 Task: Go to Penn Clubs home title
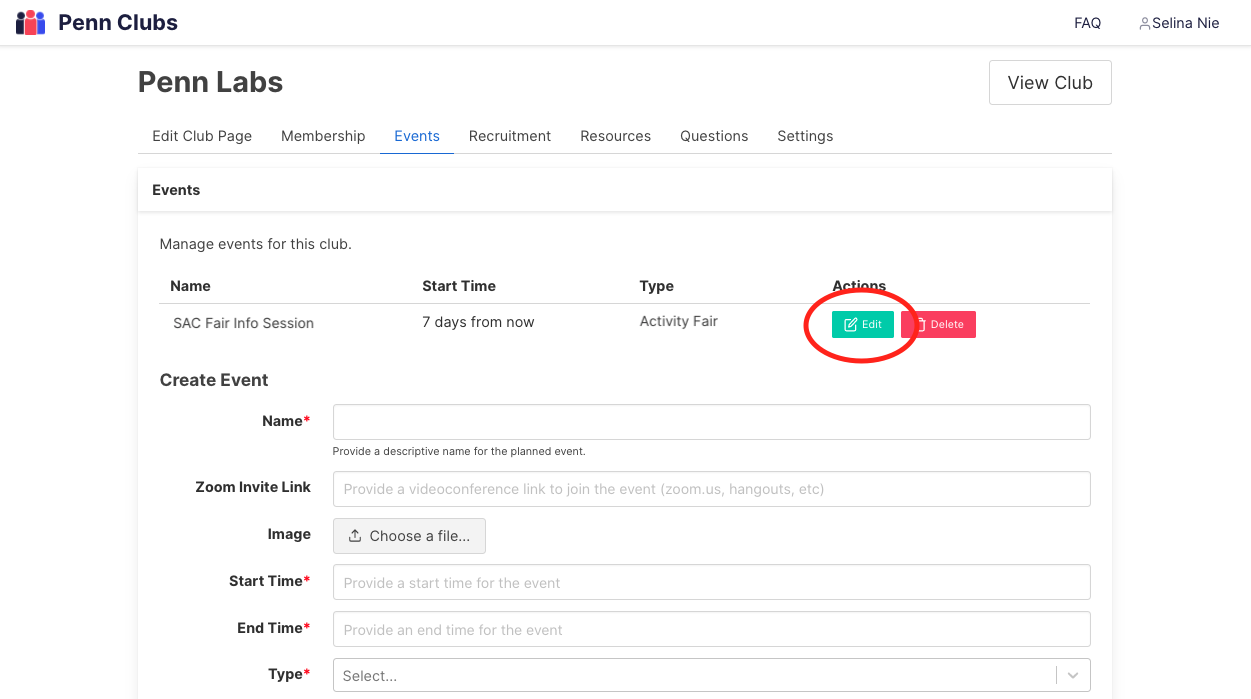(118, 22)
